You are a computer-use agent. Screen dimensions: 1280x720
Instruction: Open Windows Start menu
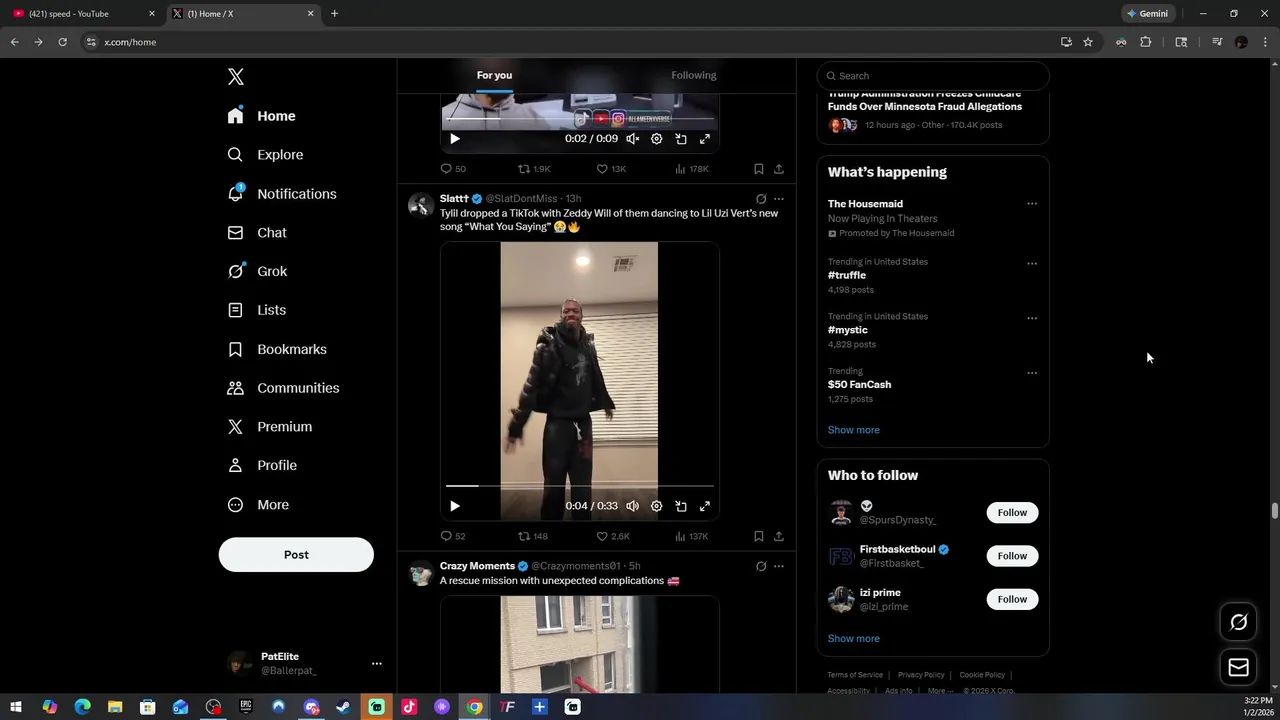pos(16,707)
